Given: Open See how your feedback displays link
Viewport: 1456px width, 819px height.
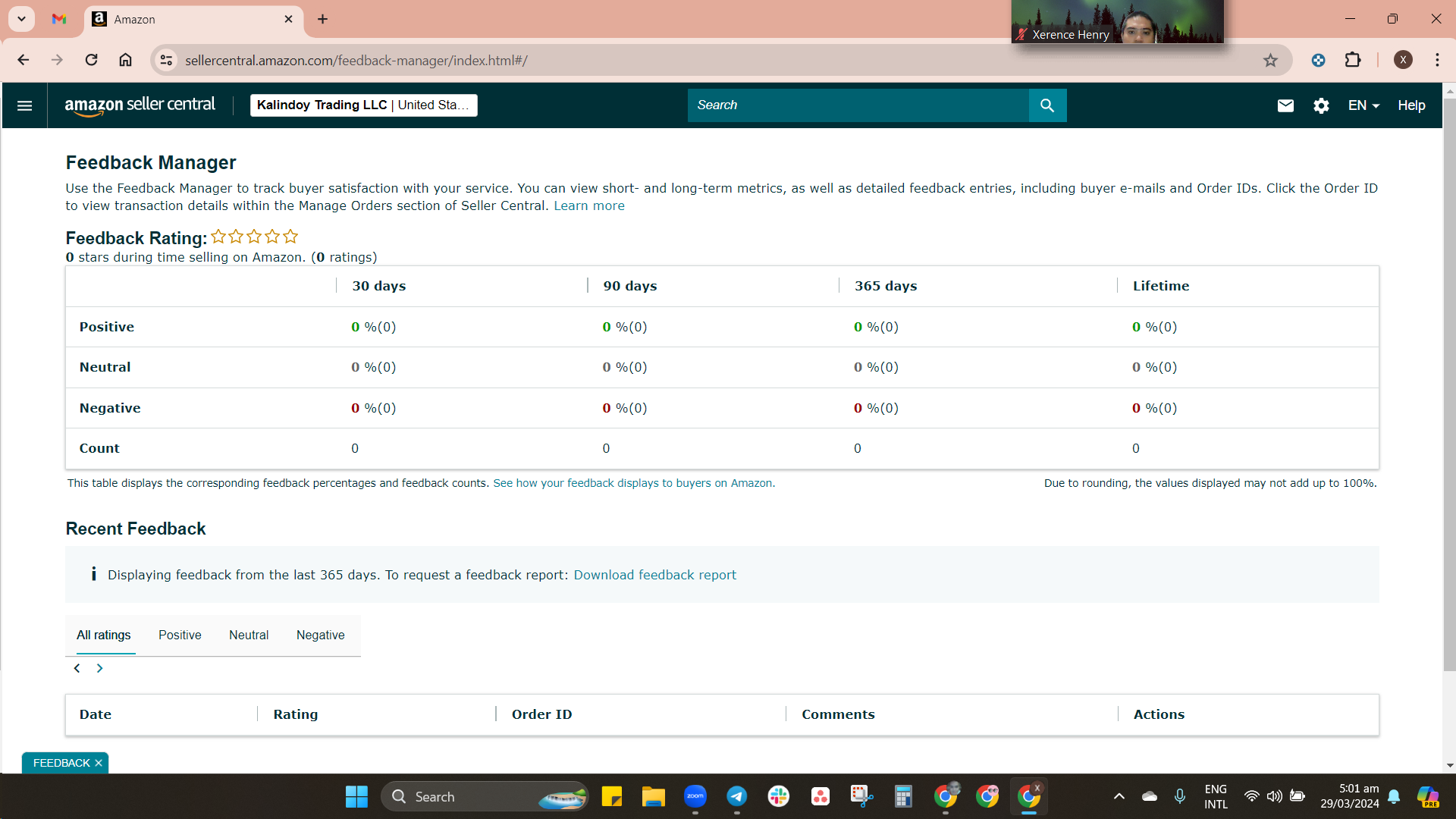Looking at the screenshot, I should click(x=634, y=483).
